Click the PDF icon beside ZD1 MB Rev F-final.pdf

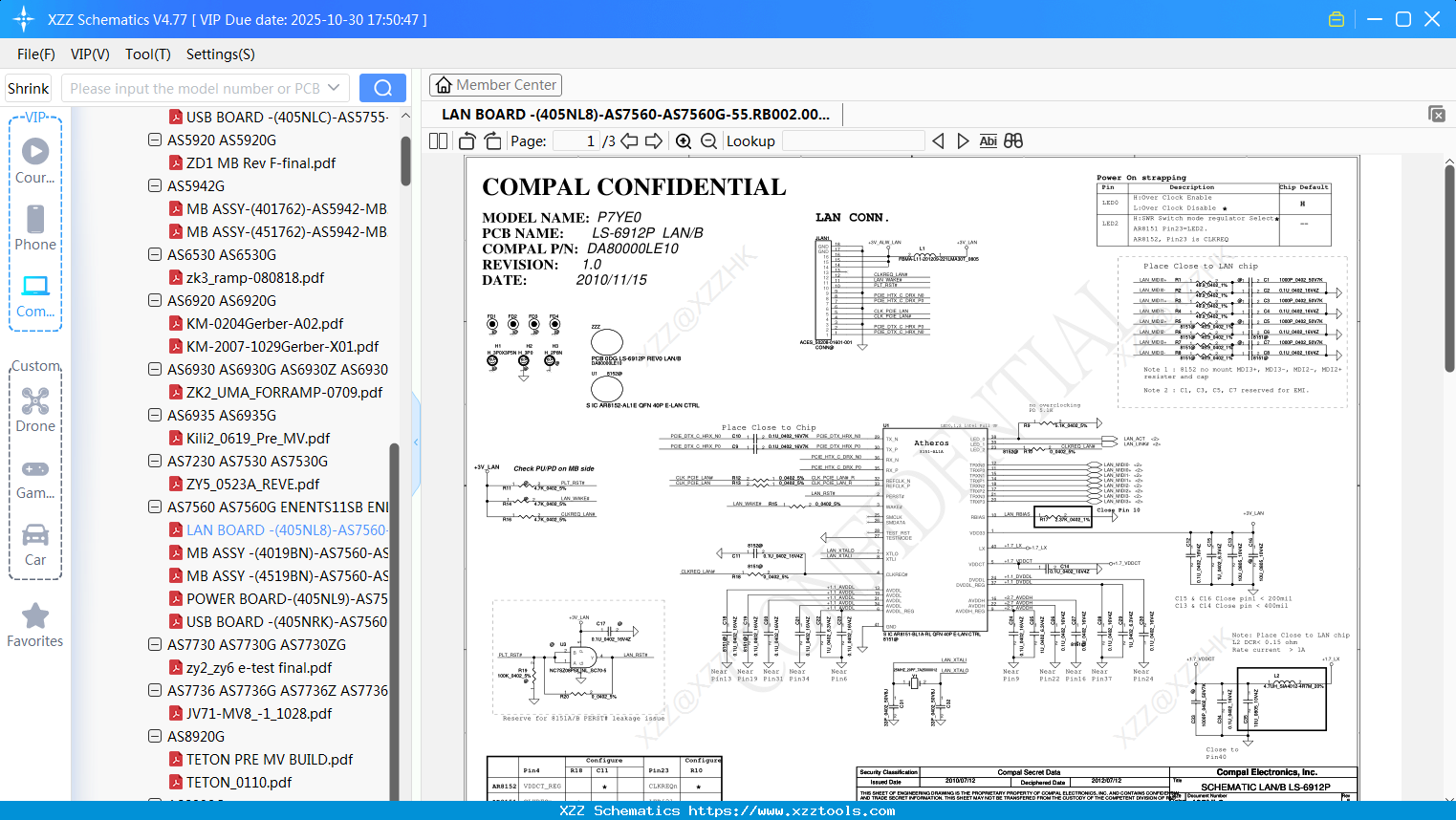click(x=176, y=162)
